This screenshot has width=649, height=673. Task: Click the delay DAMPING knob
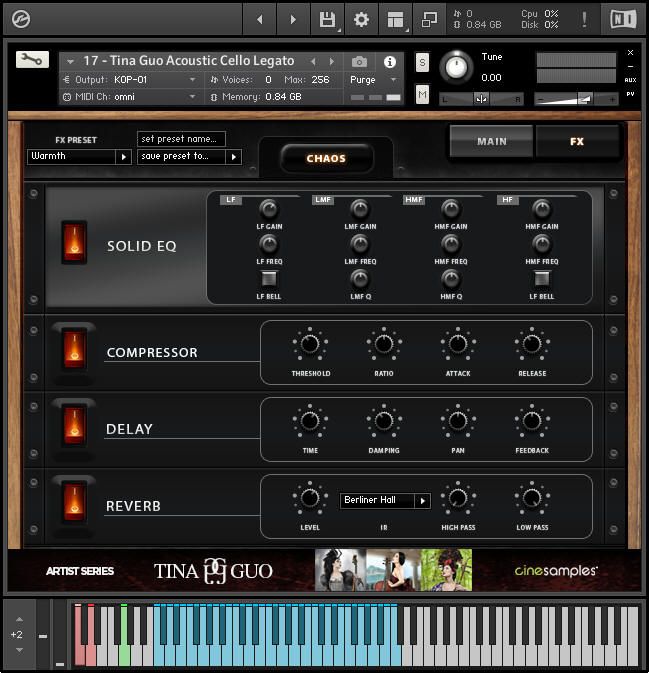384,421
